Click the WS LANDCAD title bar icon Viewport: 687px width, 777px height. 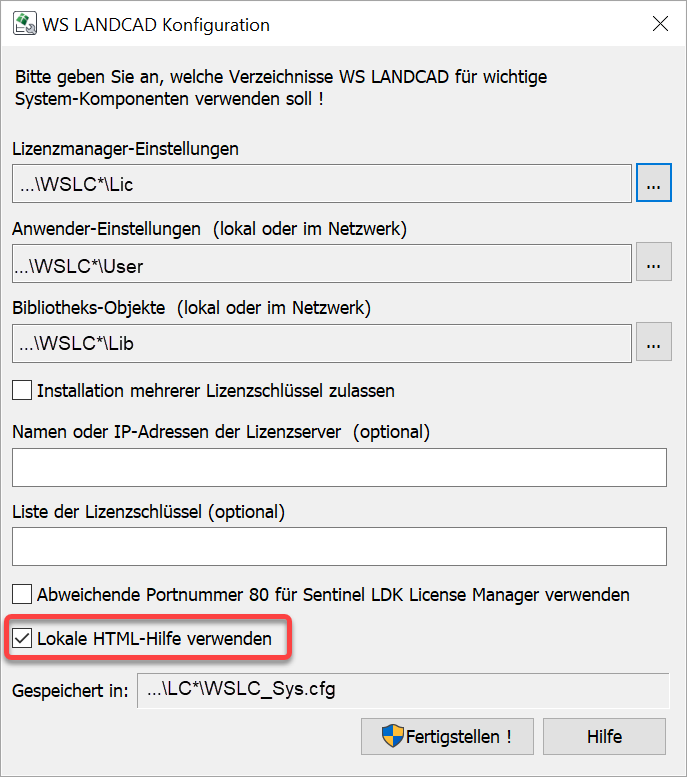(x=22, y=24)
